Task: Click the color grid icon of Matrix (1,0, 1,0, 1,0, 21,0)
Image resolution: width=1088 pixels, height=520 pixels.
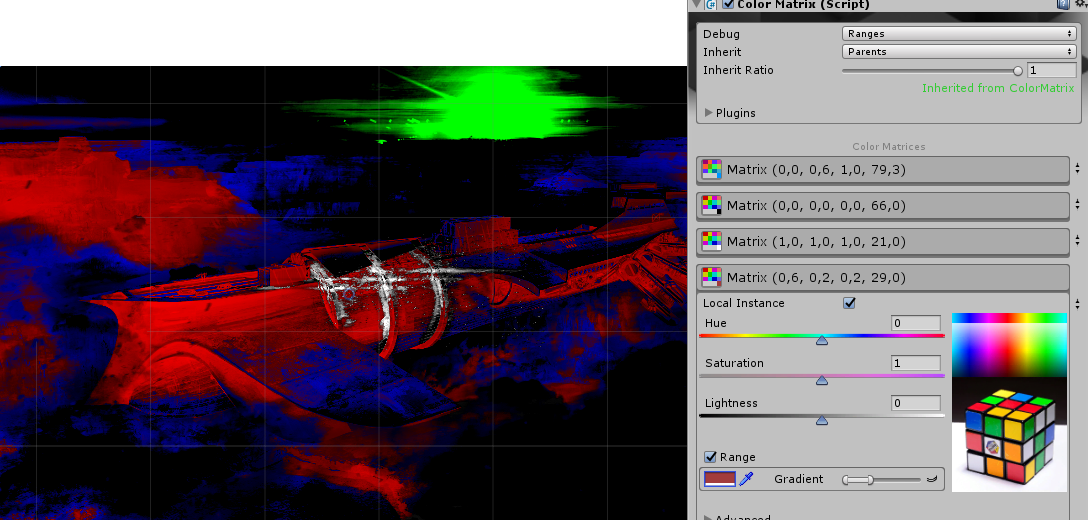Action: point(711,242)
